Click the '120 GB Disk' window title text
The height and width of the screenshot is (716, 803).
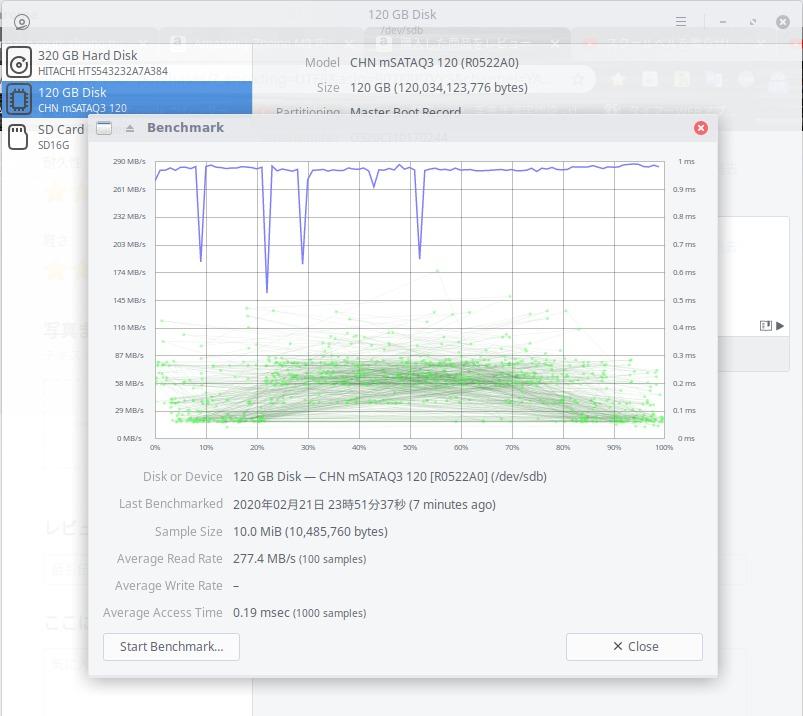402,15
